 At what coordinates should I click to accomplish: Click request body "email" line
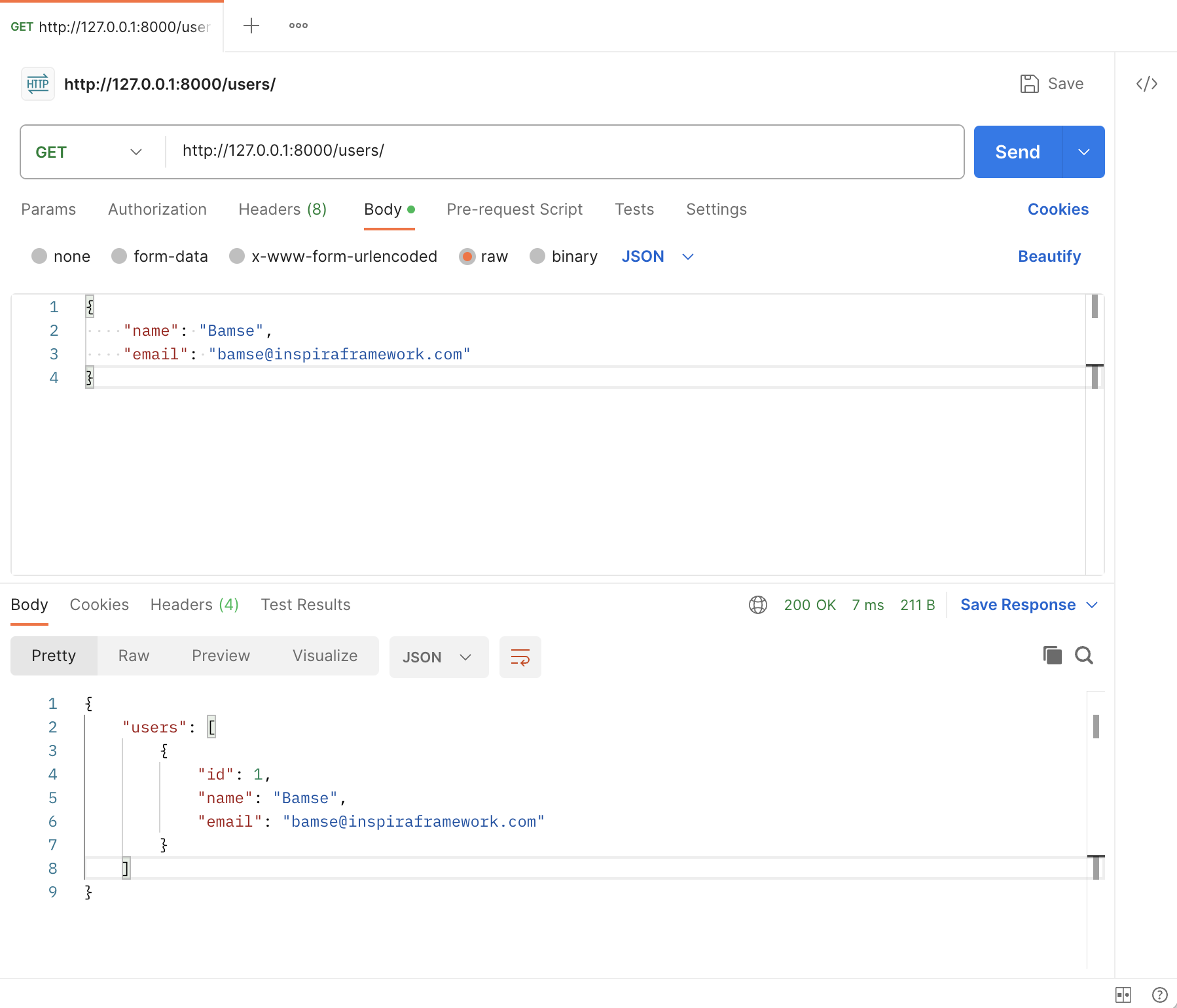pyautogui.click(x=297, y=354)
